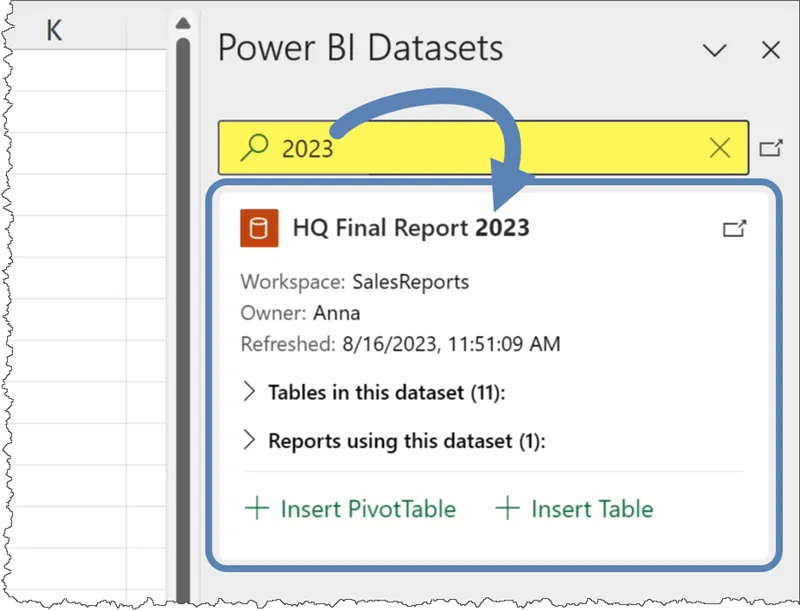Click the search magnifier icon
This screenshot has width=800, height=611.
click(x=256, y=148)
